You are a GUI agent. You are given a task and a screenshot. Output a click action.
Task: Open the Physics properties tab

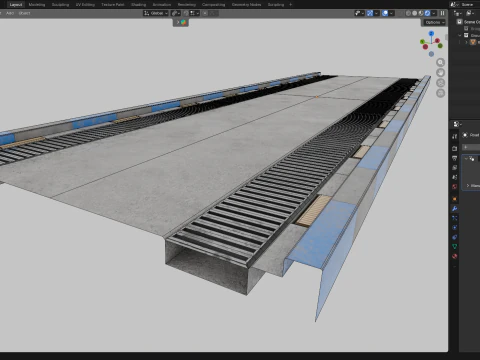pyautogui.click(x=455, y=228)
